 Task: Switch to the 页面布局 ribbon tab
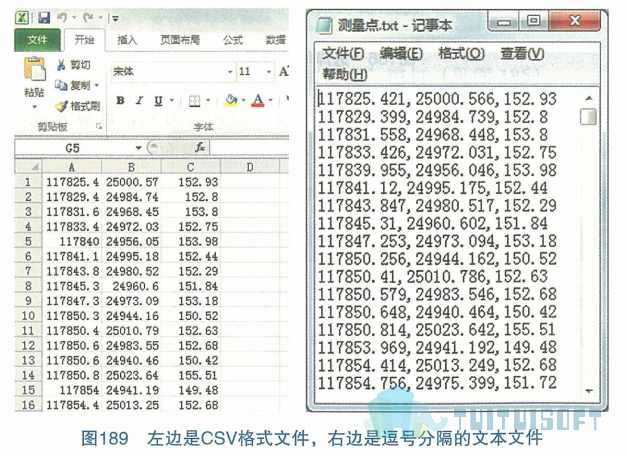coord(180,40)
